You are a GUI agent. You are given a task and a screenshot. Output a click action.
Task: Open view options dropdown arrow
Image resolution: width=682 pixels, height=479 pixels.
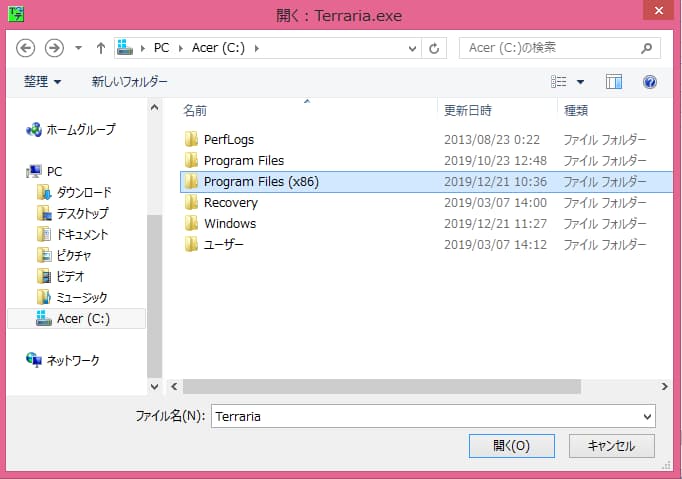(580, 82)
